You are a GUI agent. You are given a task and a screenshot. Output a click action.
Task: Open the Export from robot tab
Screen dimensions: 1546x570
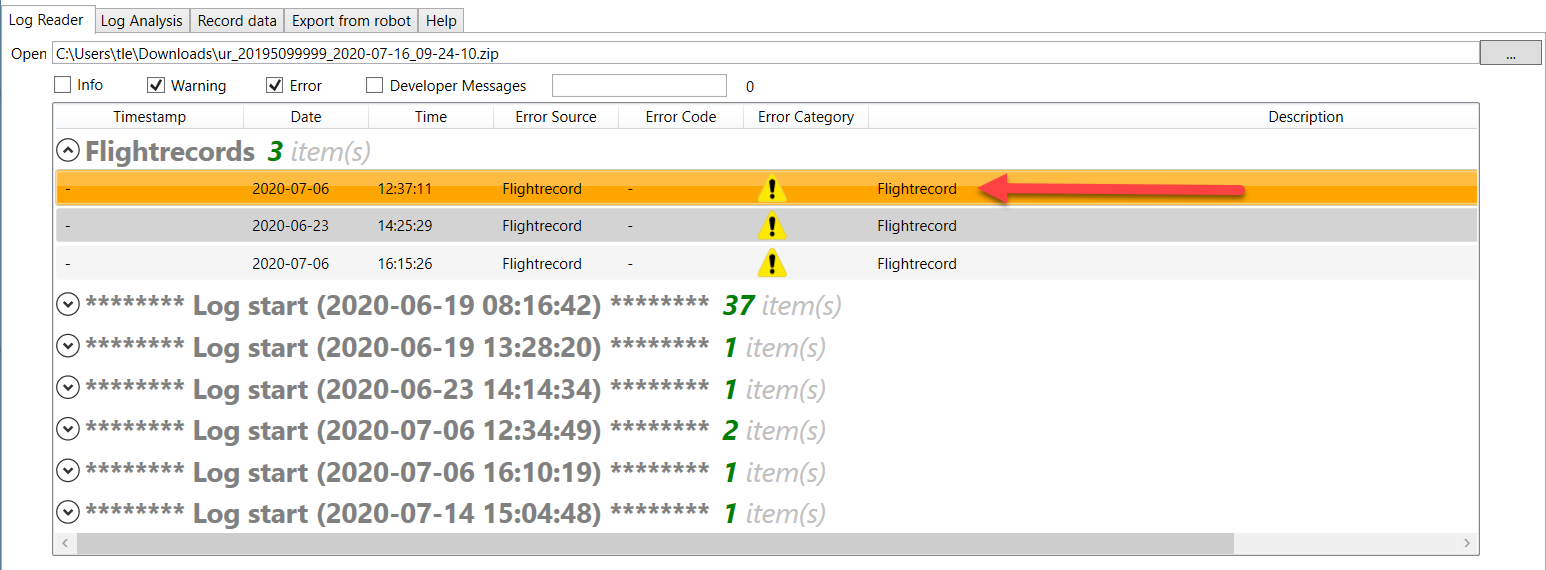[x=351, y=21]
